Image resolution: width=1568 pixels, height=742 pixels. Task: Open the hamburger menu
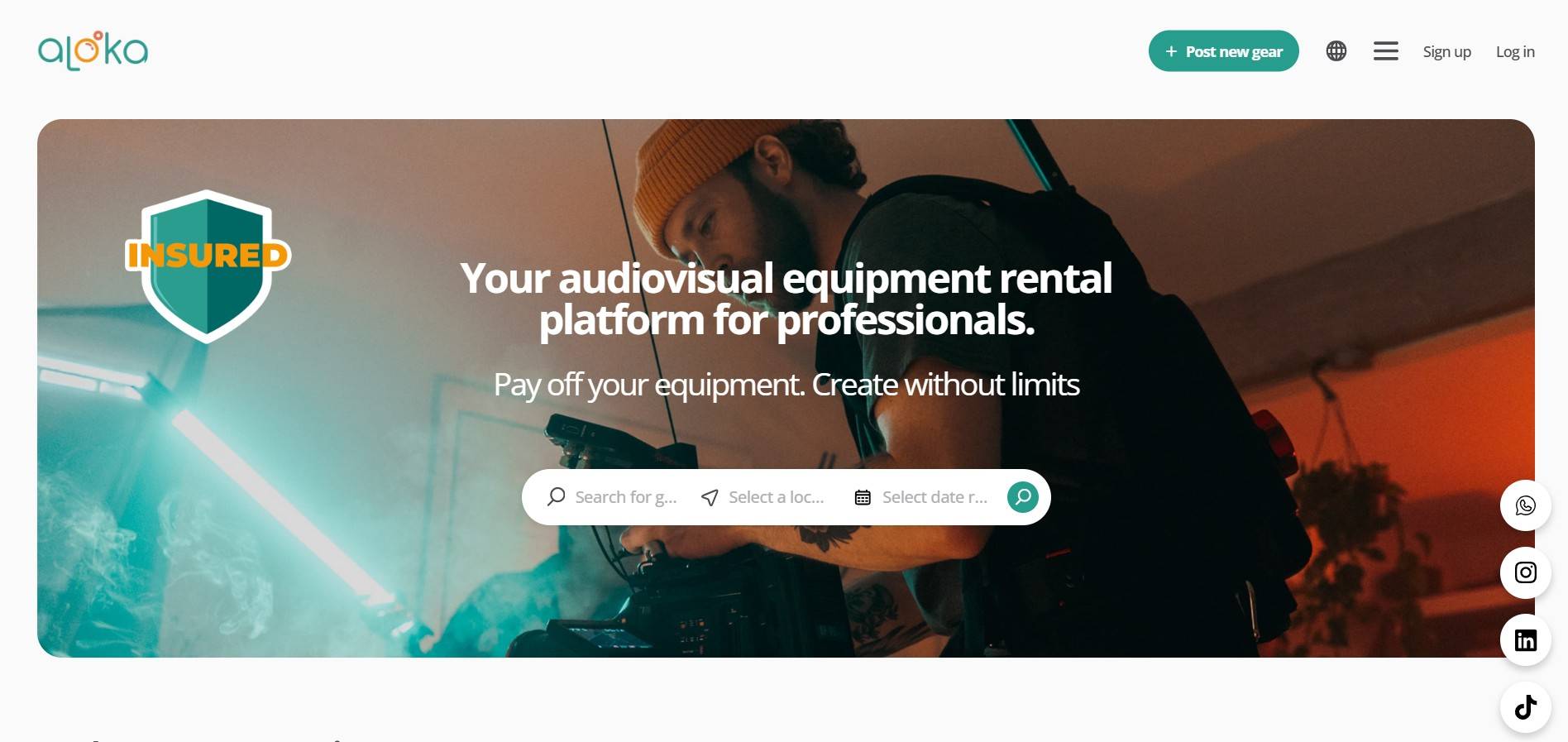click(1386, 51)
